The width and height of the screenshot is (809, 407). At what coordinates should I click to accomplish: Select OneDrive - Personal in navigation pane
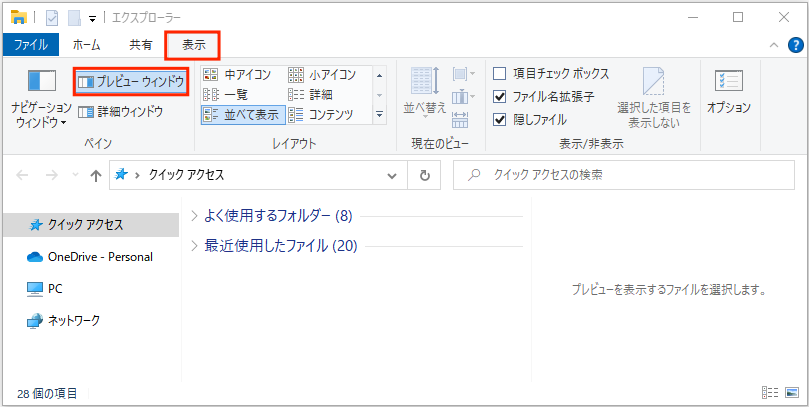click(99, 257)
